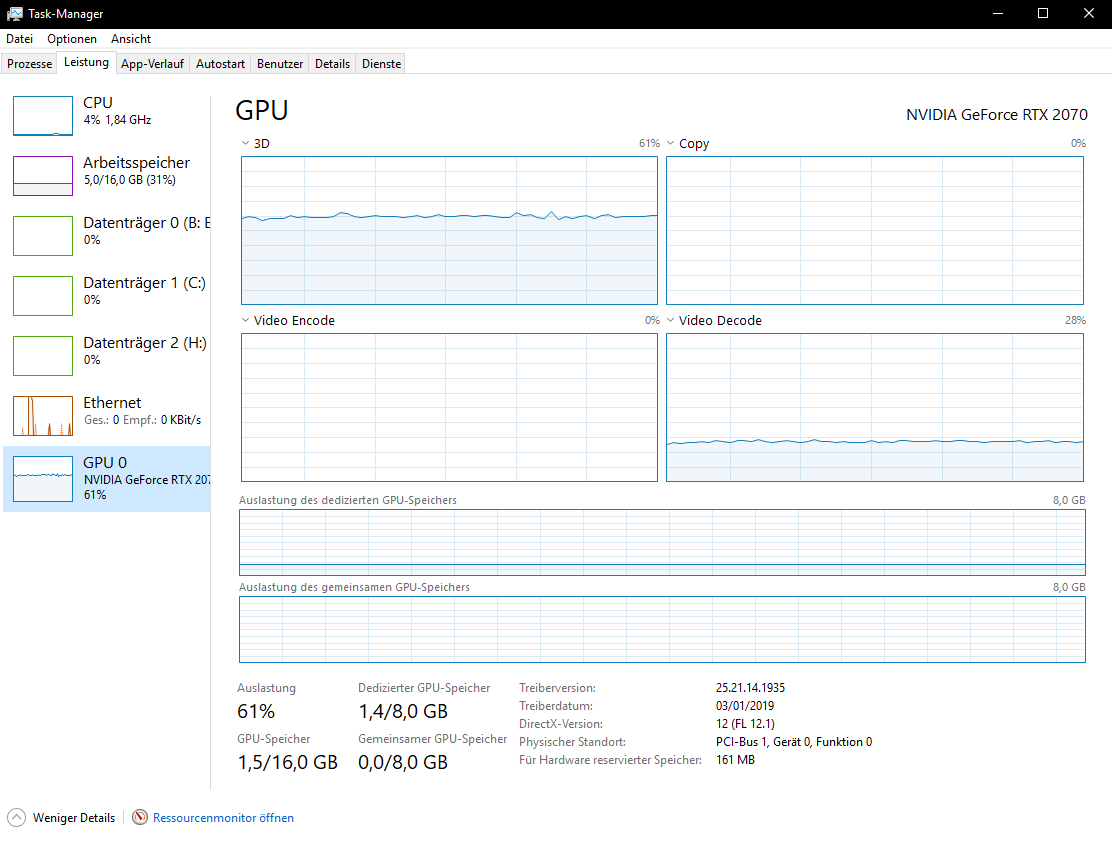Screen dimensions: 1112x842
Task: Click the NVIDIA GeForce RTX 2070 heading
Action: coord(996,115)
